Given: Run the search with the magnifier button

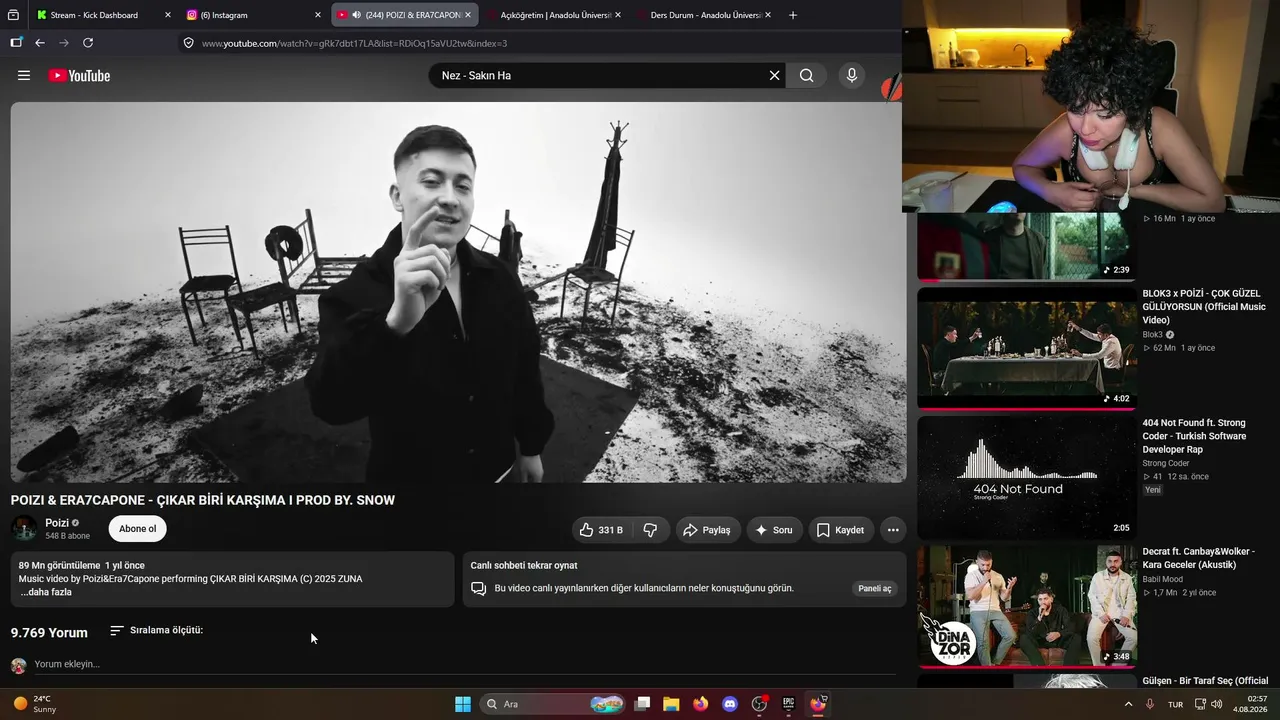Looking at the screenshot, I should pos(806,75).
